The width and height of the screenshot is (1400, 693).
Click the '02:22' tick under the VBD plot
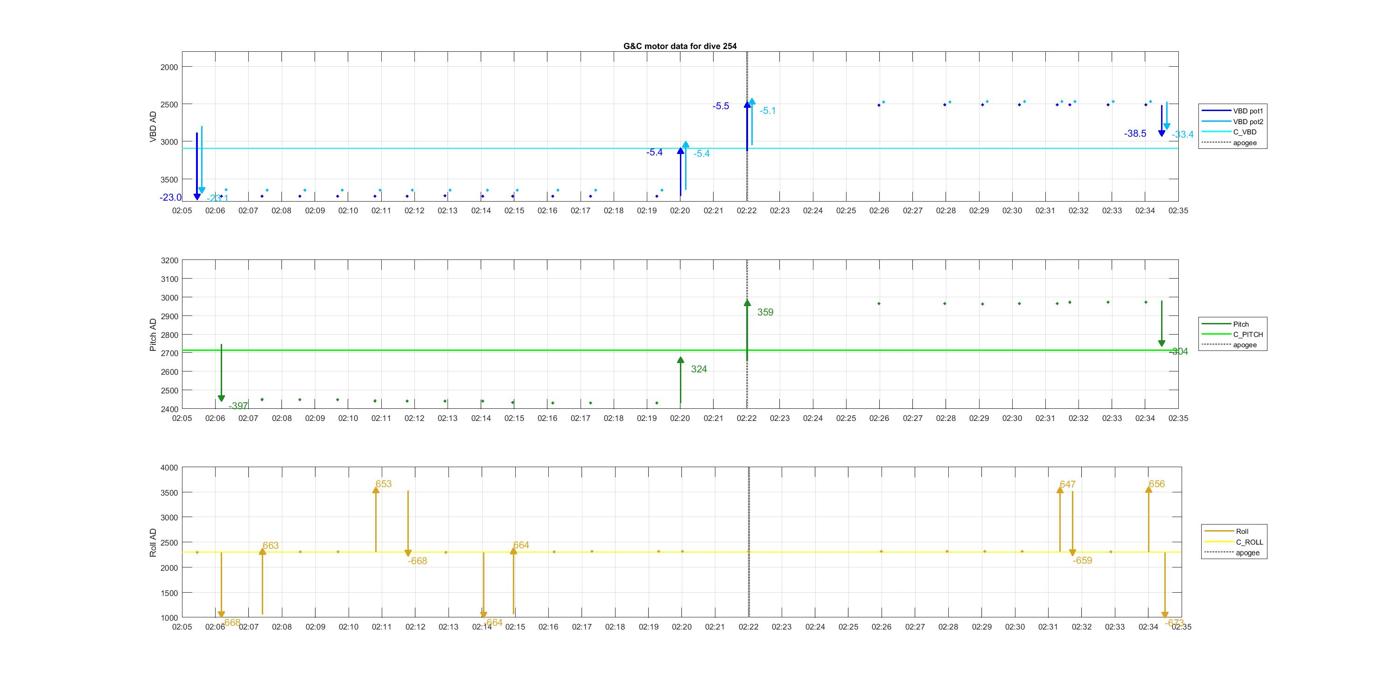[747, 211]
